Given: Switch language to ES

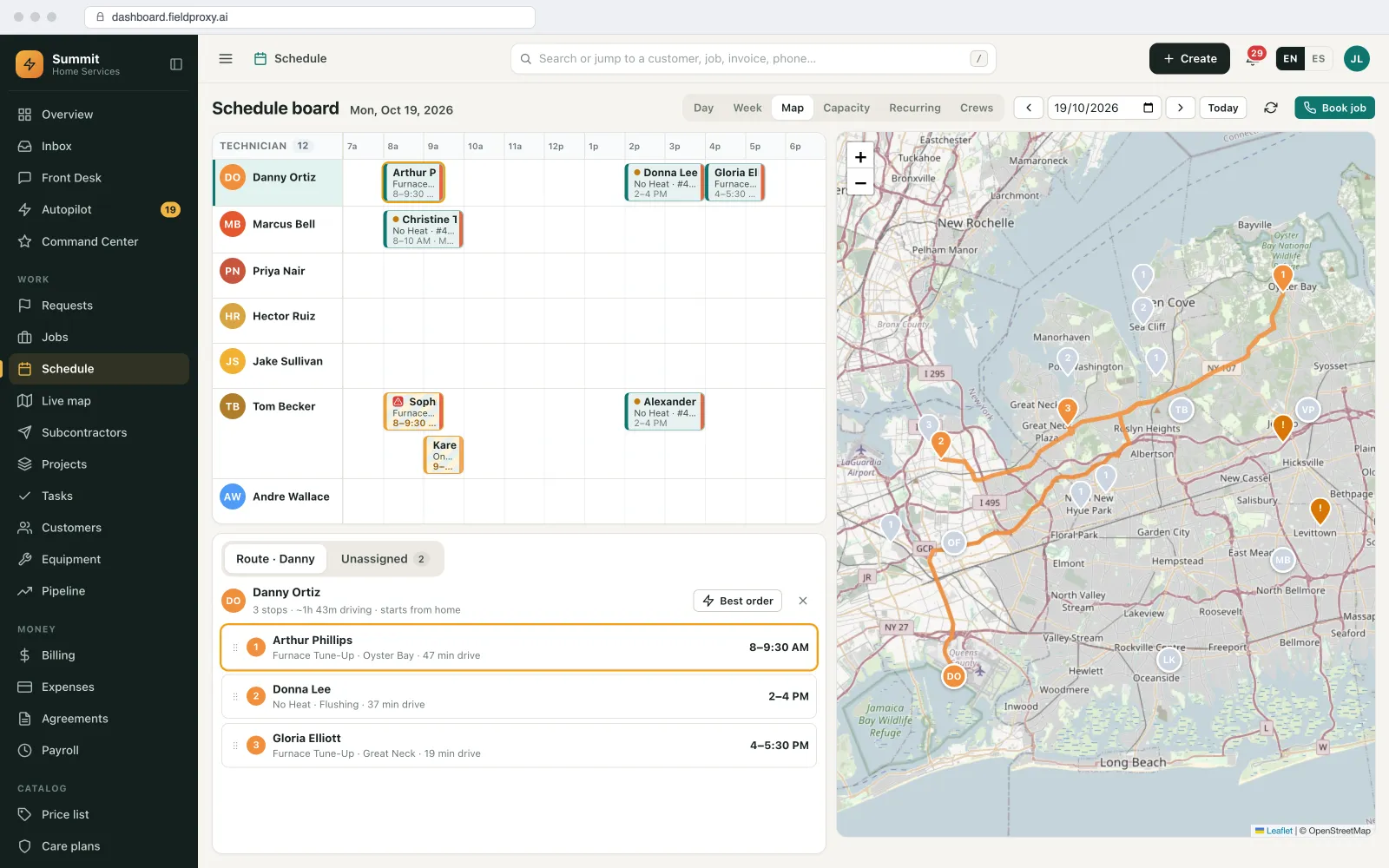Looking at the screenshot, I should coord(1319,59).
